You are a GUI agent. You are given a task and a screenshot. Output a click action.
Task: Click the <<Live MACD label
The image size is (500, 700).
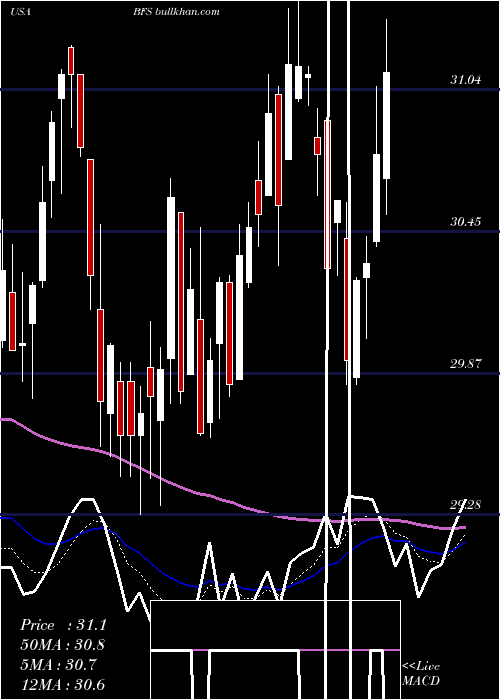coord(421,673)
